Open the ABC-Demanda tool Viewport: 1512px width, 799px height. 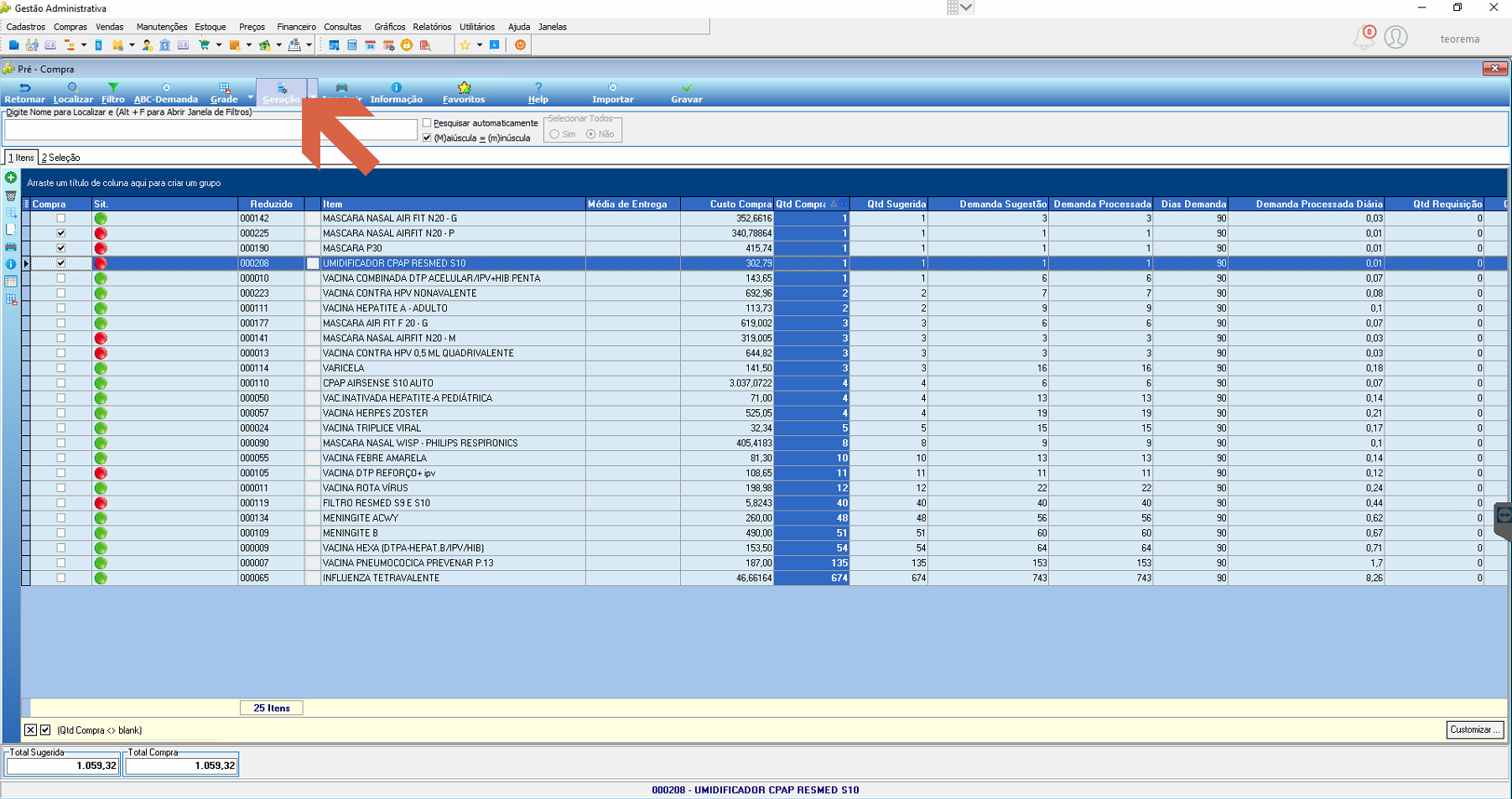166,92
